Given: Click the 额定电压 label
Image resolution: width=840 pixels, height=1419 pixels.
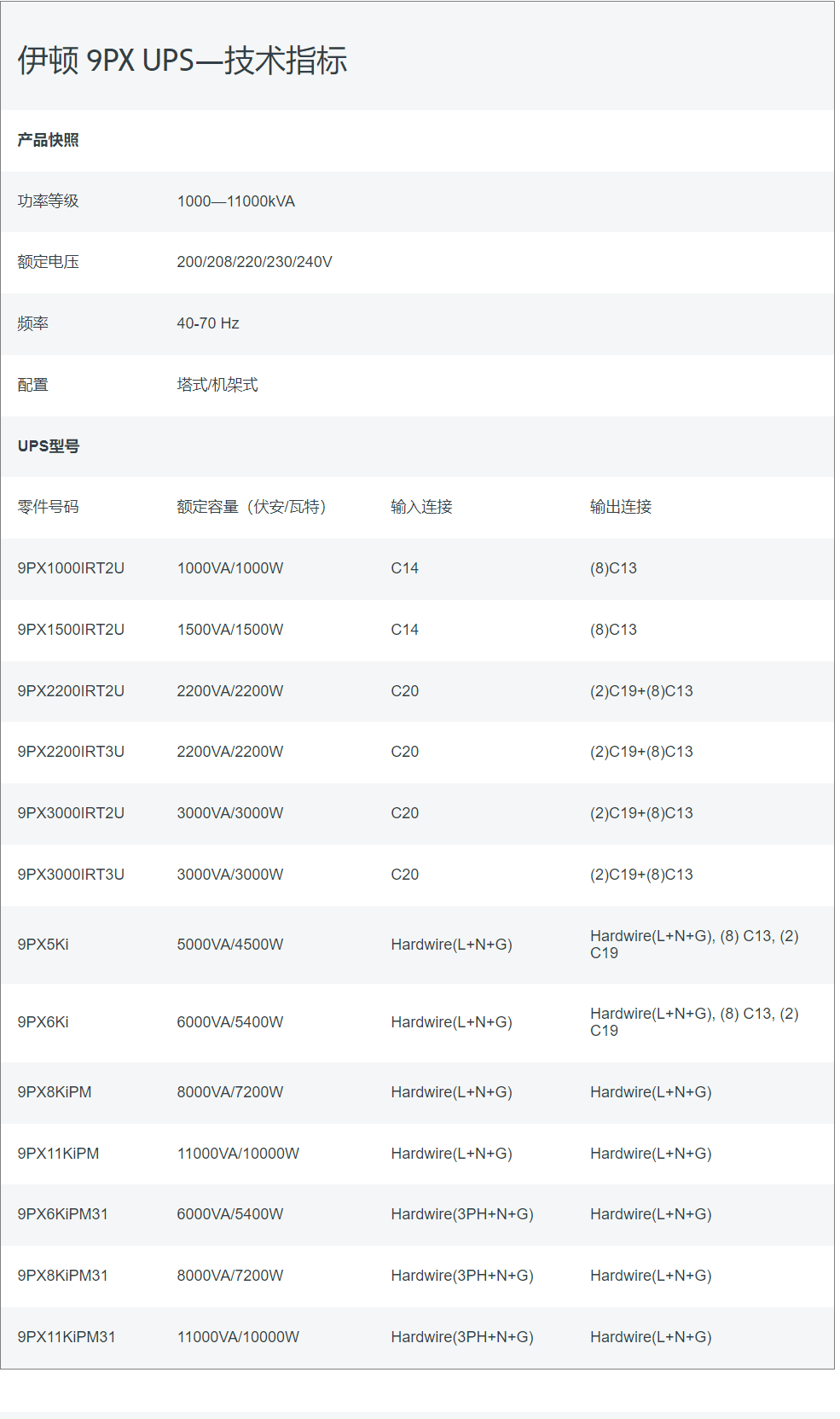Looking at the screenshot, I should 48,262.
